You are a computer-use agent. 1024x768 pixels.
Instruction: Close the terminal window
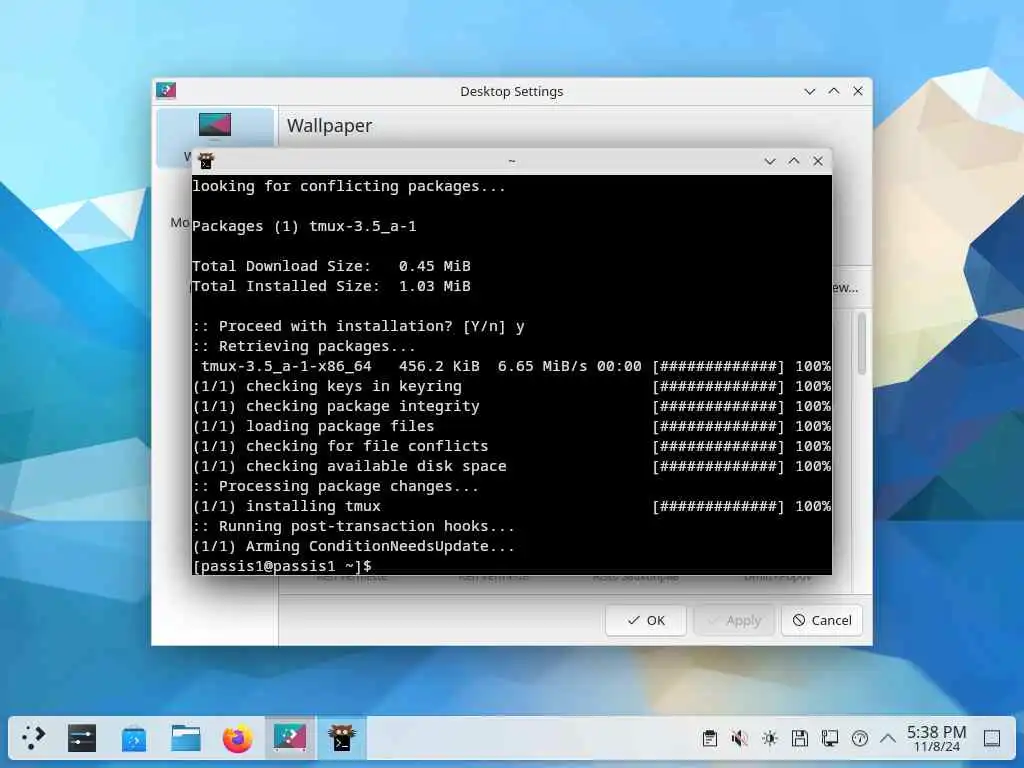(818, 161)
